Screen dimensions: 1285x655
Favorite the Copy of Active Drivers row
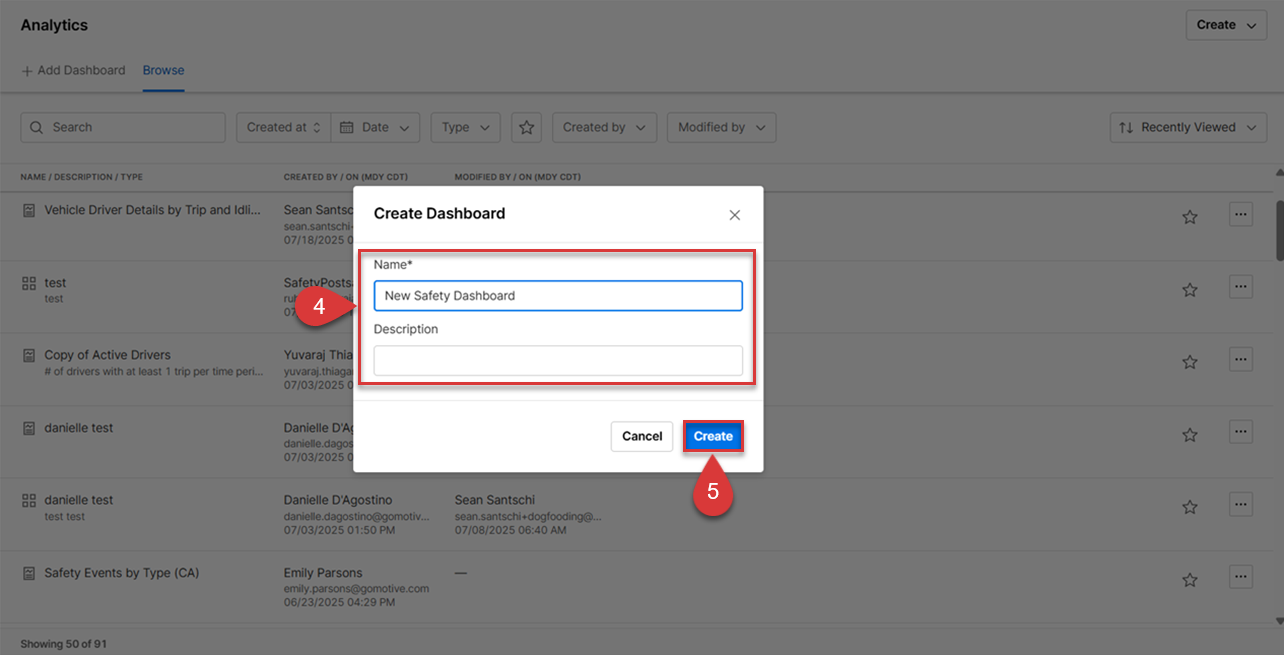click(1189, 359)
